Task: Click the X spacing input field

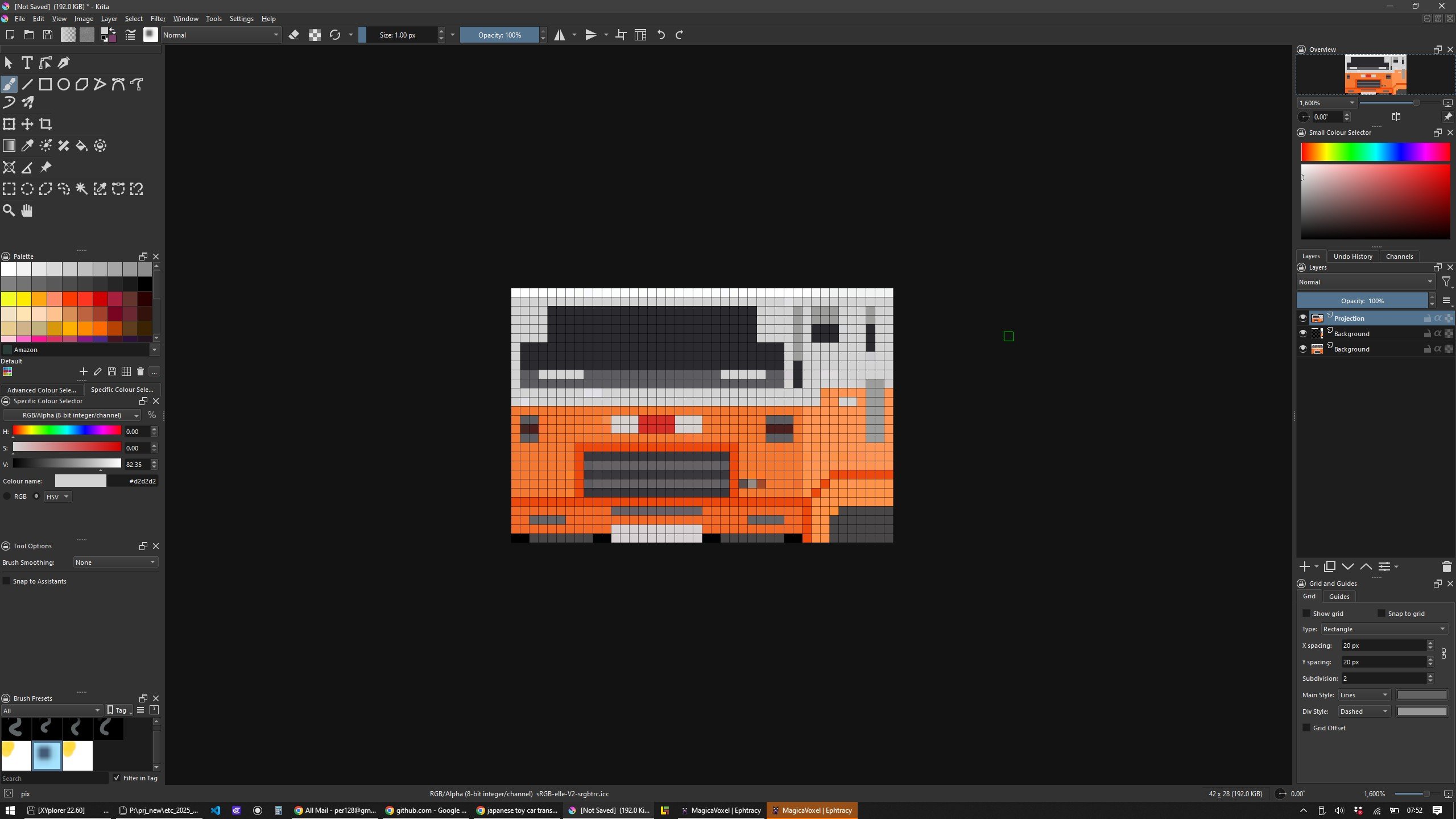Action: coord(1383,645)
